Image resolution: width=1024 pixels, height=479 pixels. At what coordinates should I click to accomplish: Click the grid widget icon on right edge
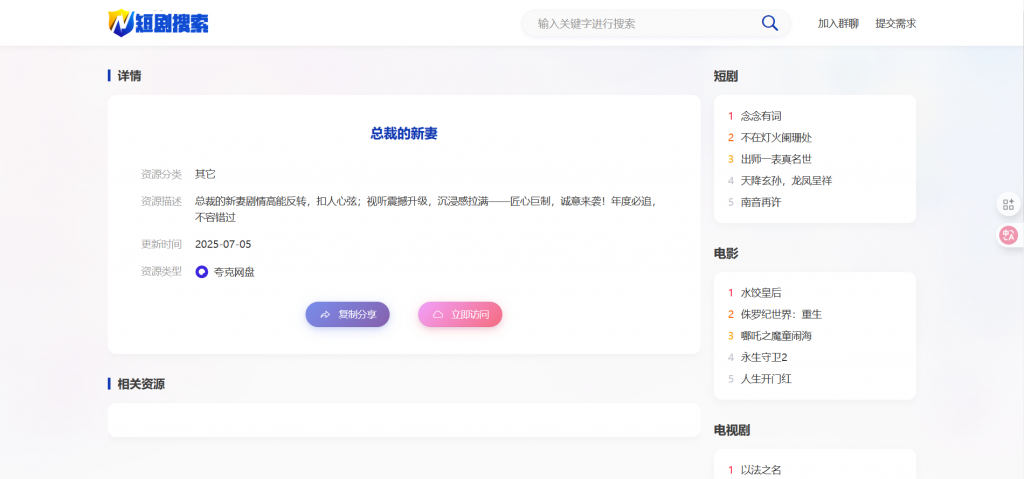pyautogui.click(x=1008, y=204)
